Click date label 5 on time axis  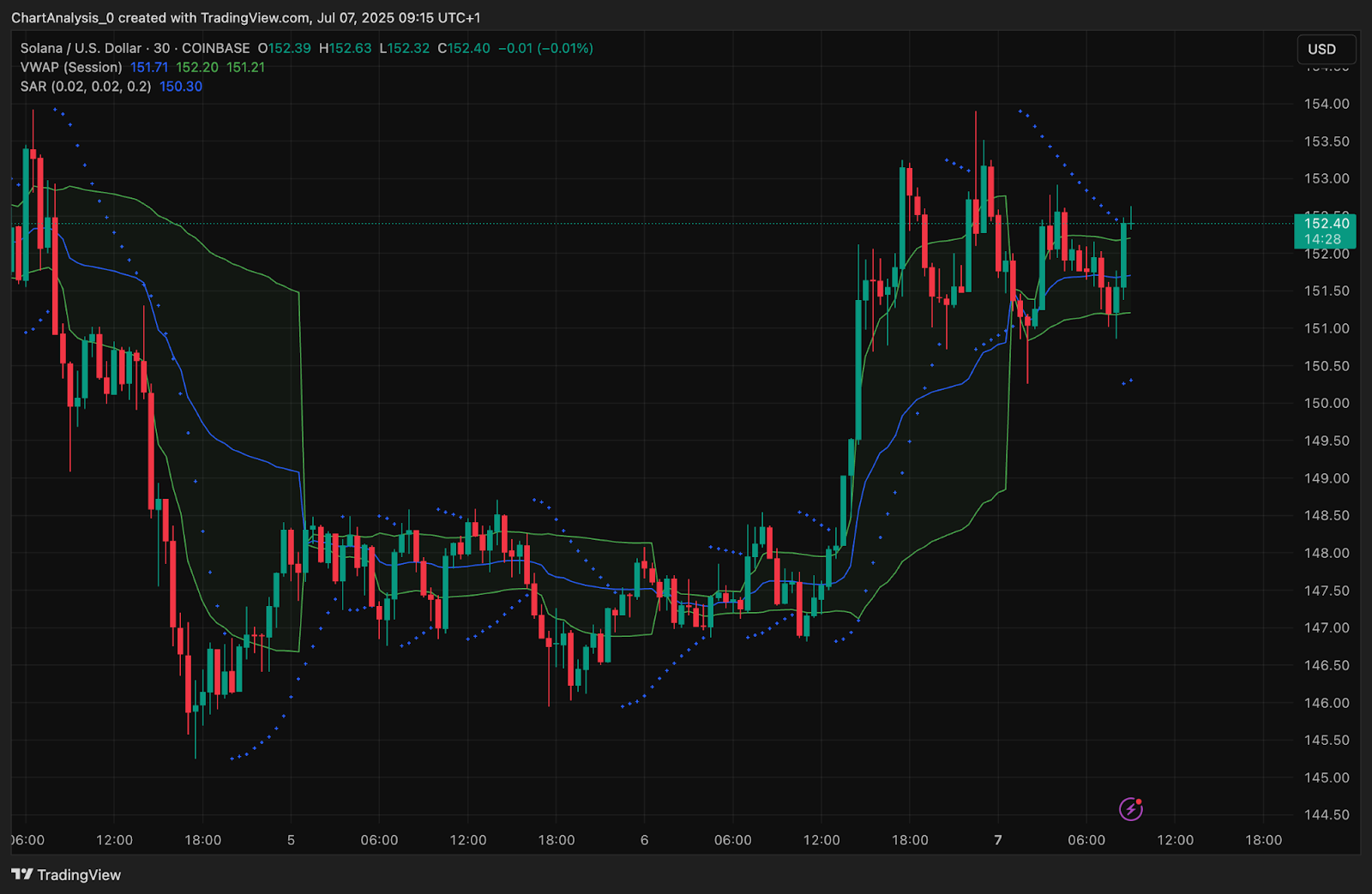click(x=291, y=840)
